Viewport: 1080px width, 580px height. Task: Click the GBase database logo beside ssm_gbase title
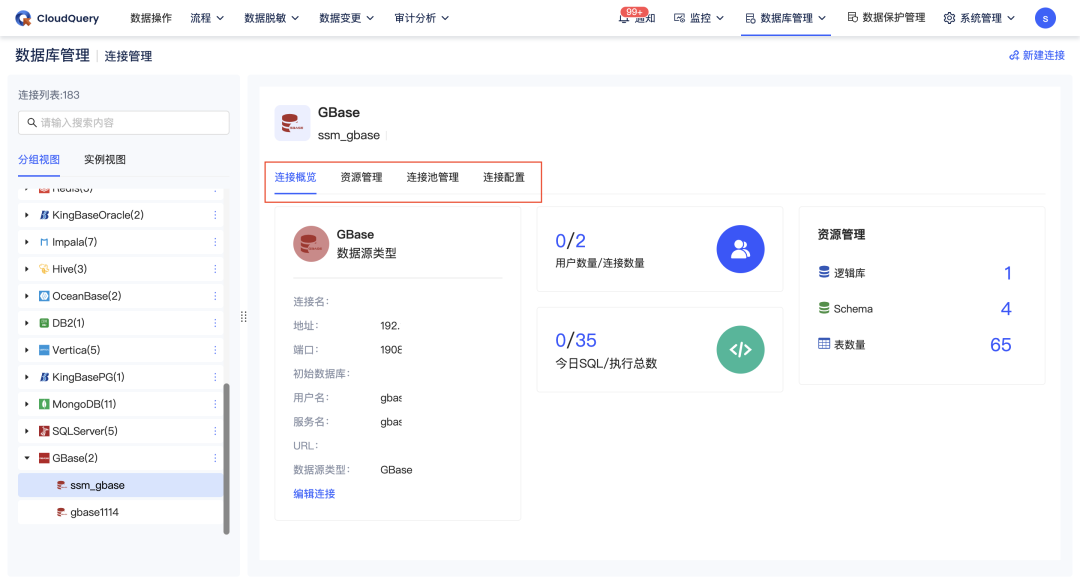point(292,122)
